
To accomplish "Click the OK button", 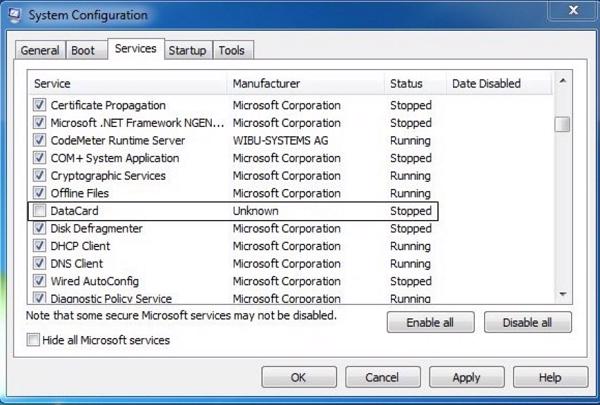I will pos(298,378).
